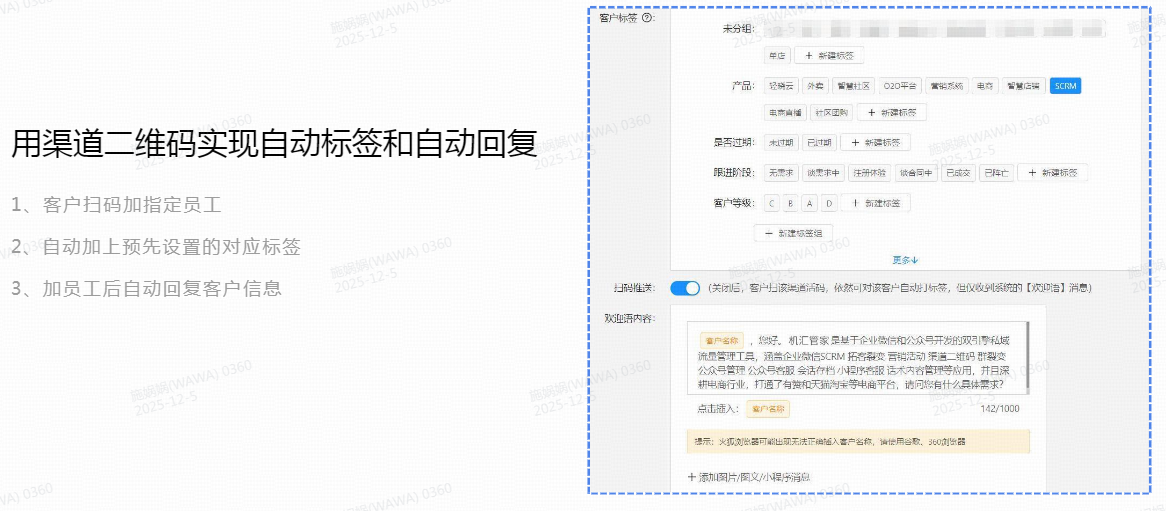
Task: Click the plus 新建标签组 button
Action: 793,233
